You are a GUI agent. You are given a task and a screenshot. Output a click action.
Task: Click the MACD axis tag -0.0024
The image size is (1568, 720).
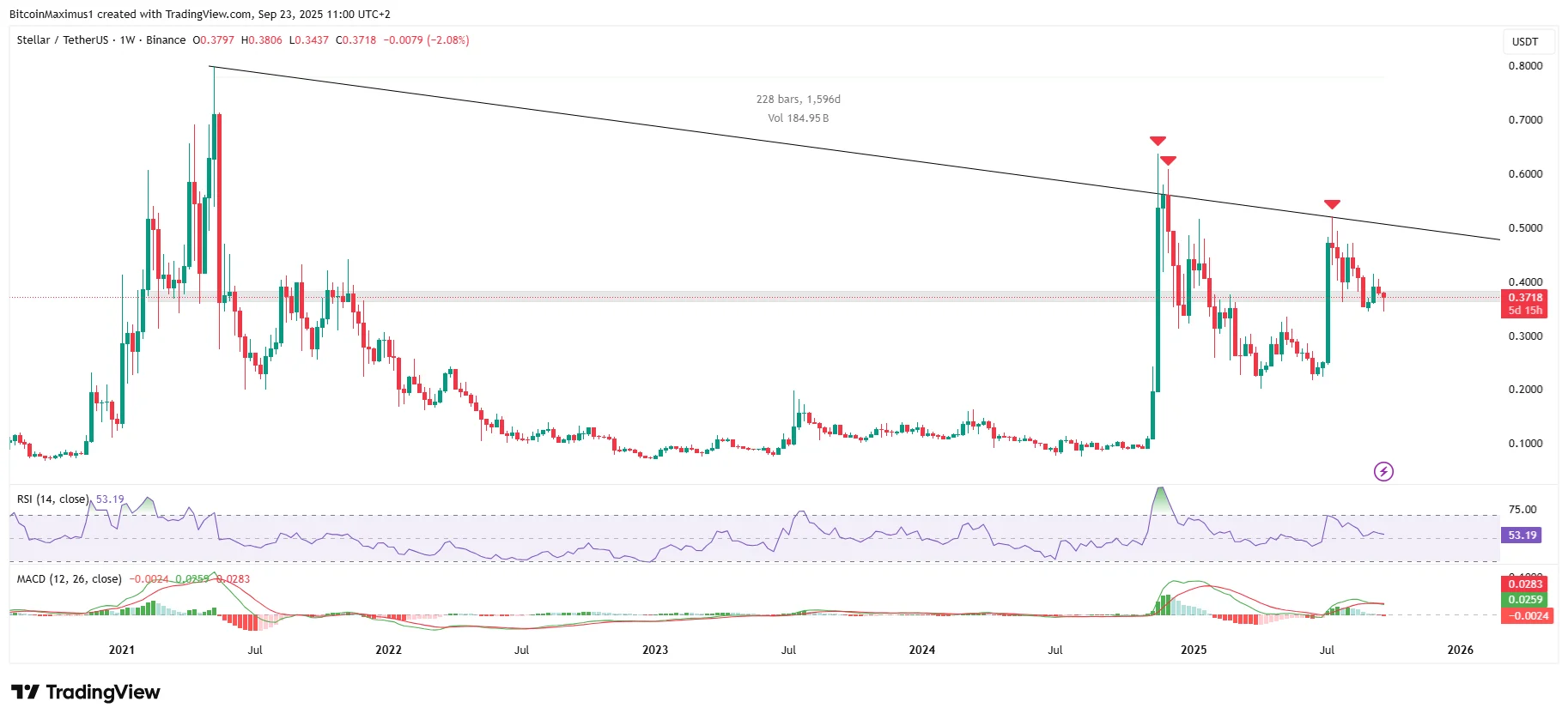[x=1528, y=615]
